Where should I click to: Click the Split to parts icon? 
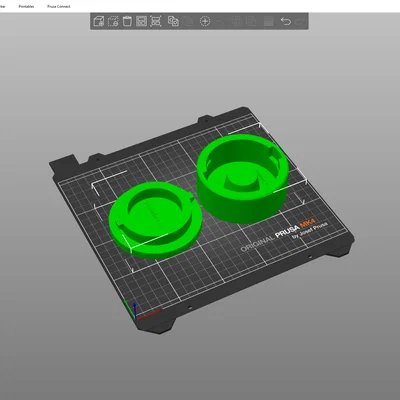(x=251, y=21)
